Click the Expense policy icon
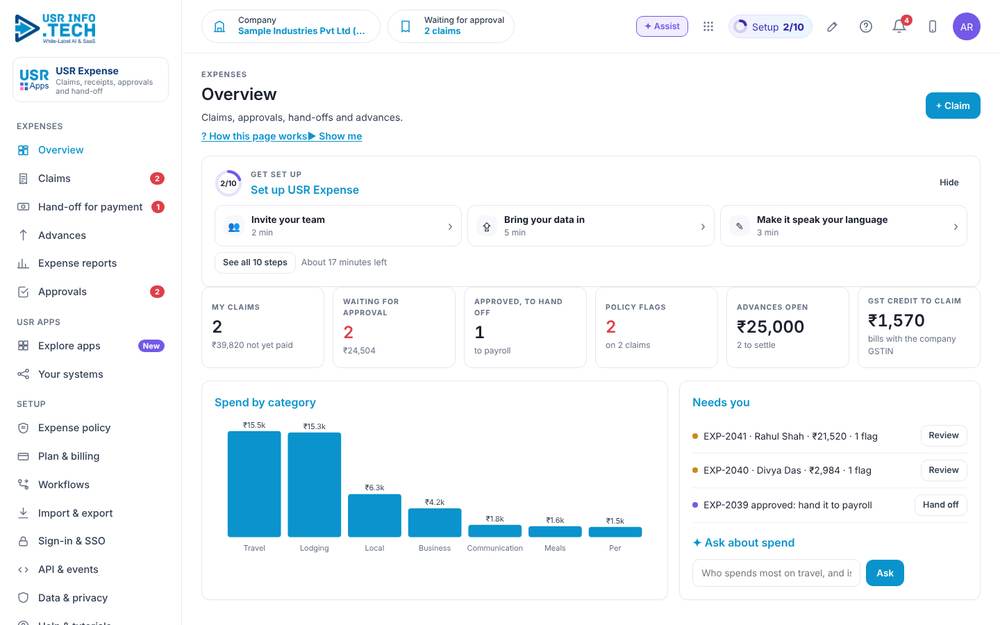The height and width of the screenshot is (625, 1000). tap(23, 428)
